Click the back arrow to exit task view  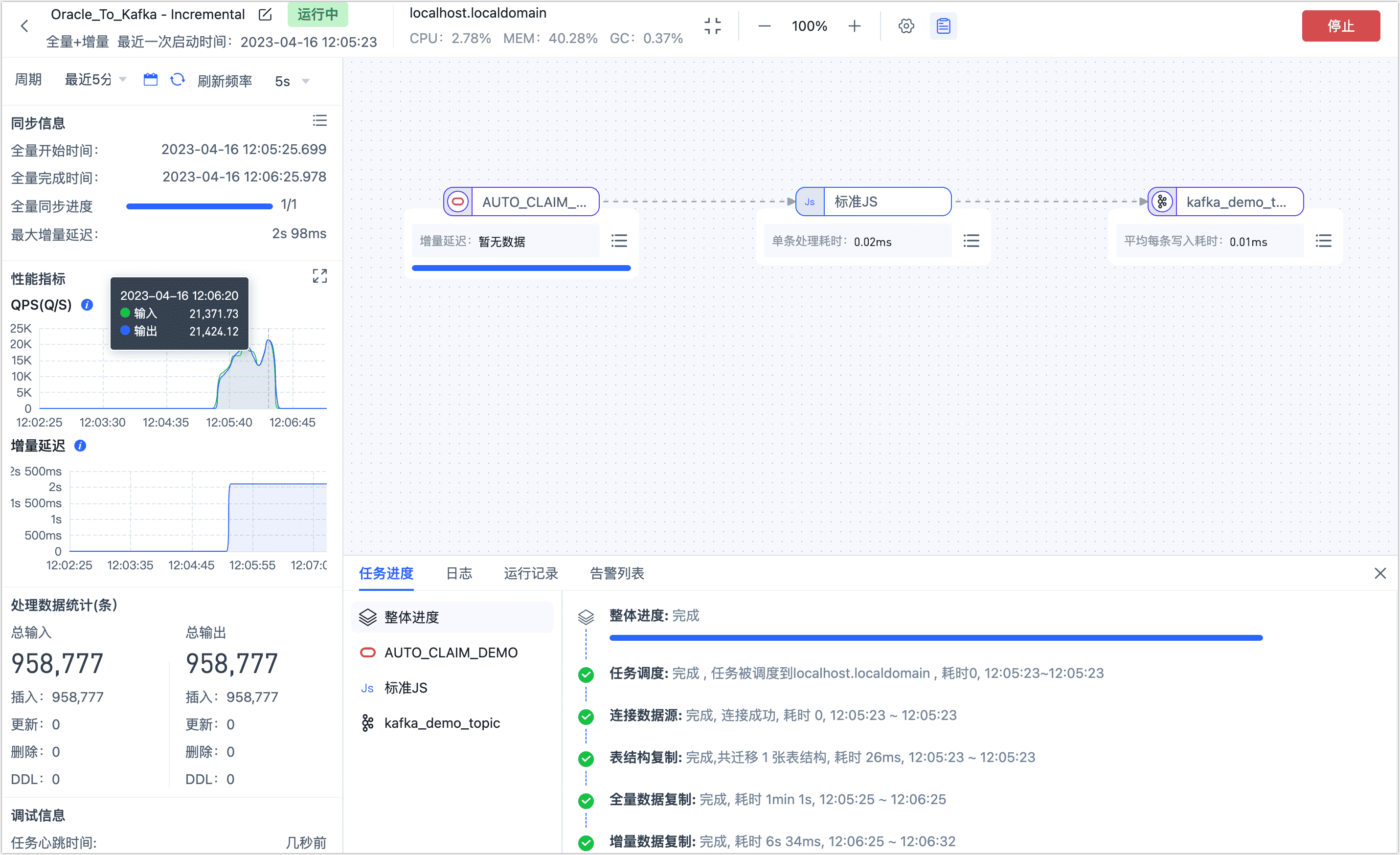(24, 25)
